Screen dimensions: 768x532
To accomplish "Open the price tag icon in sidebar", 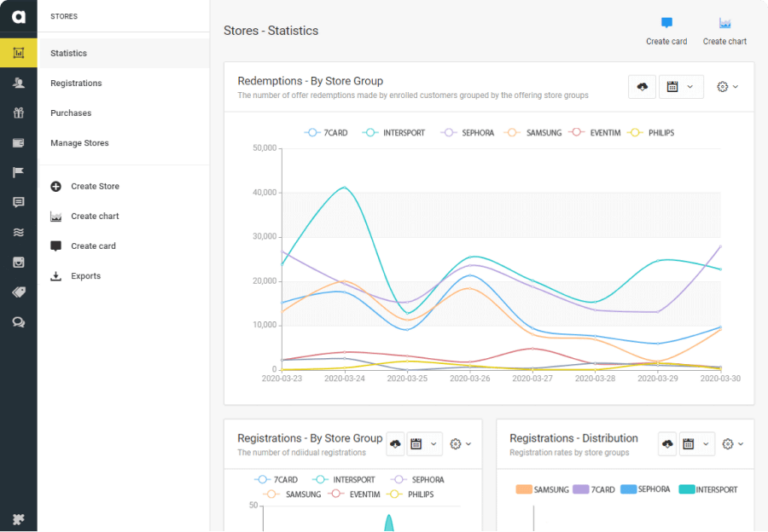I will click(18, 292).
